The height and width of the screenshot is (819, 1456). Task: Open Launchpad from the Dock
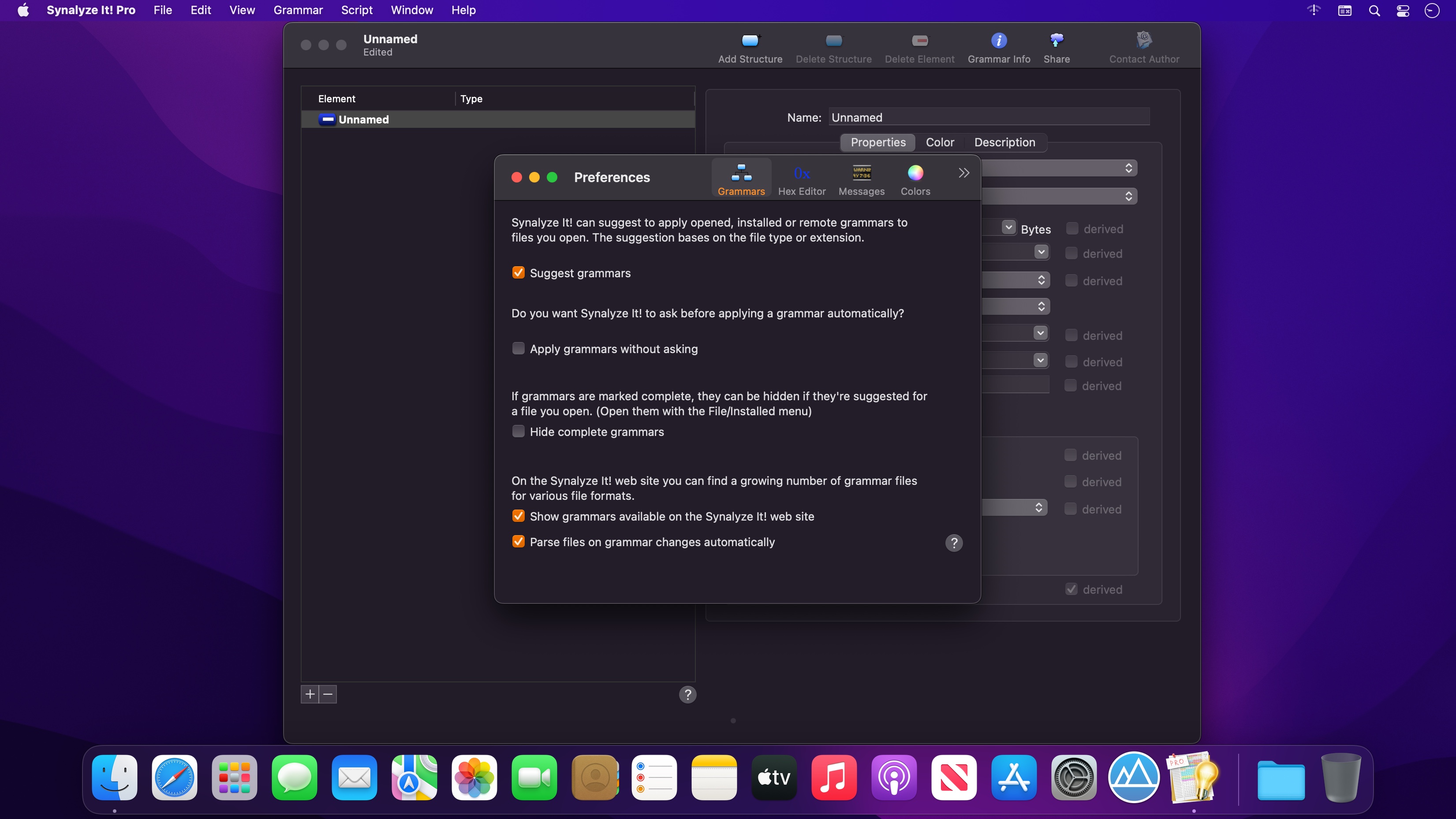(235, 778)
